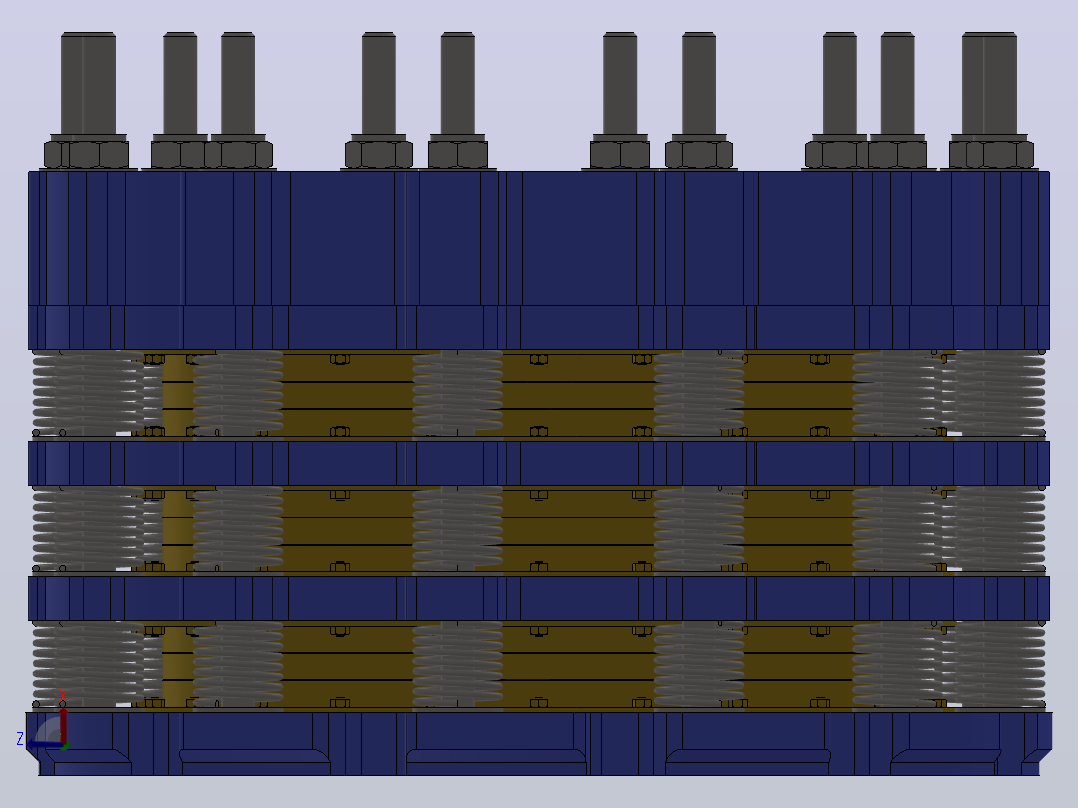Click the red X axis label

63,695
